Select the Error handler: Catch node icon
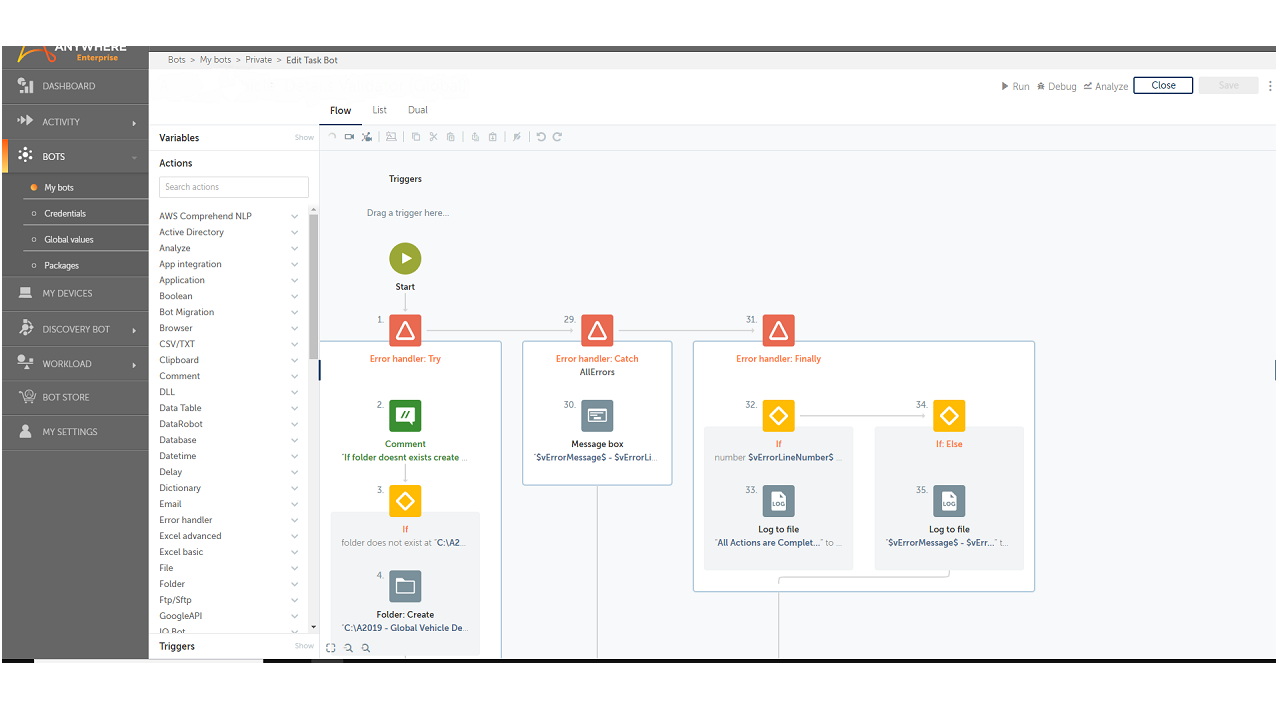This screenshot has width=1280, height=720. click(x=597, y=330)
